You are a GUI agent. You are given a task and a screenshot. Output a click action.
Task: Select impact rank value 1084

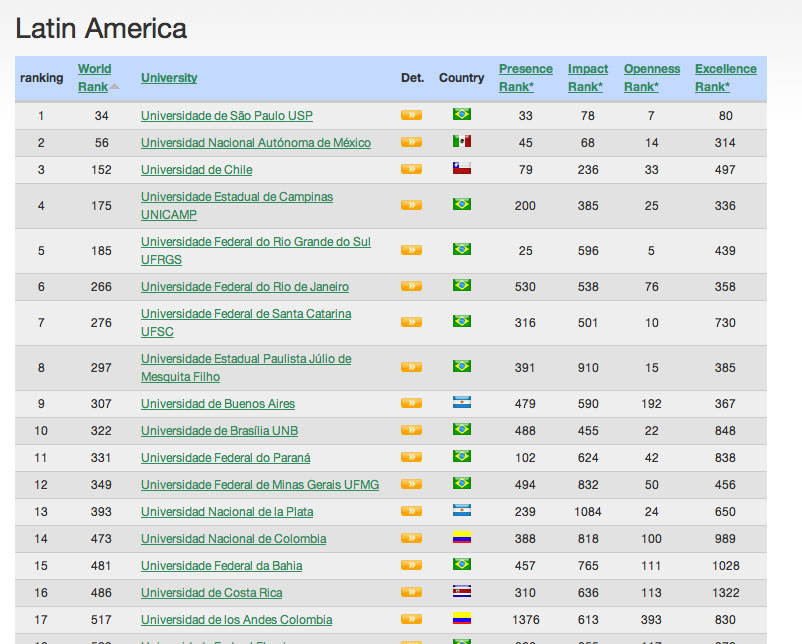588,512
